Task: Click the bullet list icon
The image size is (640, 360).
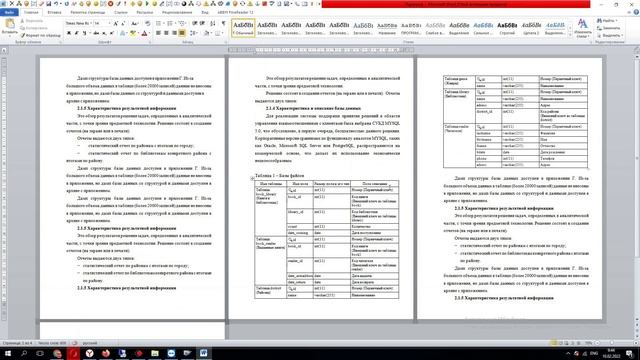Action: (x=159, y=23)
